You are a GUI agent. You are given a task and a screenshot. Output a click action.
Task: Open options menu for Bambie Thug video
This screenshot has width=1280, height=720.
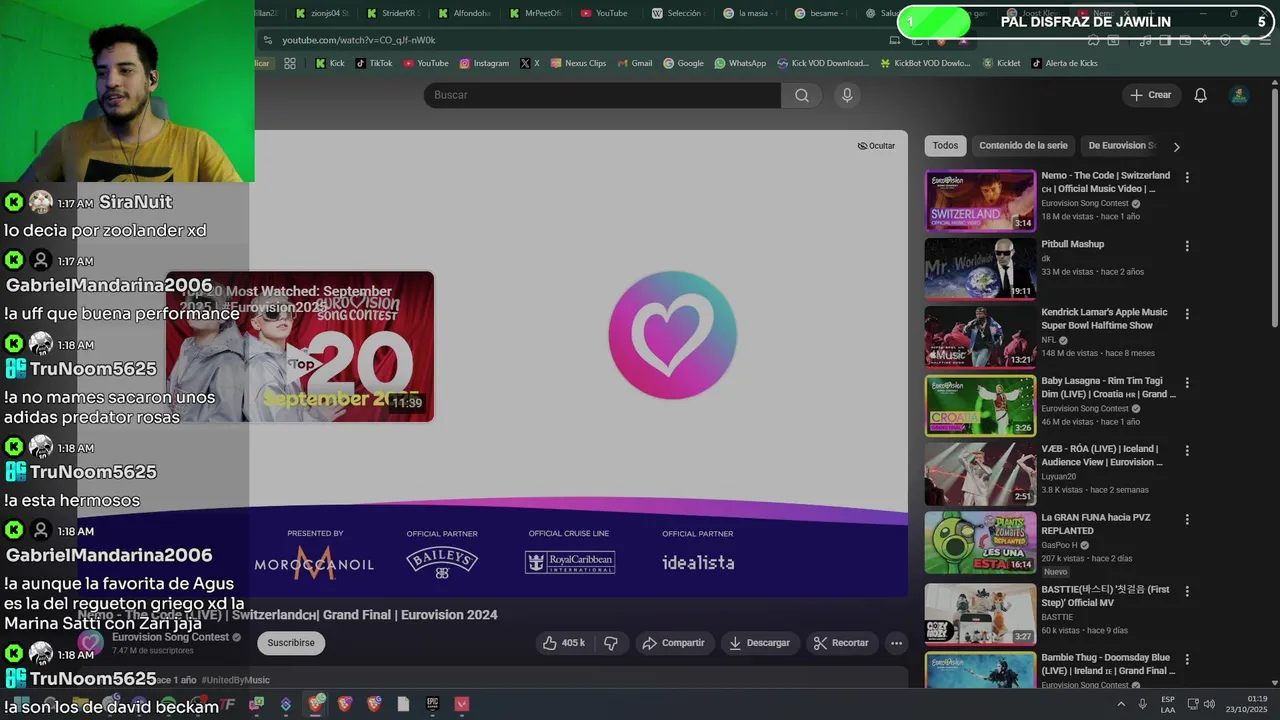click(1187, 659)
